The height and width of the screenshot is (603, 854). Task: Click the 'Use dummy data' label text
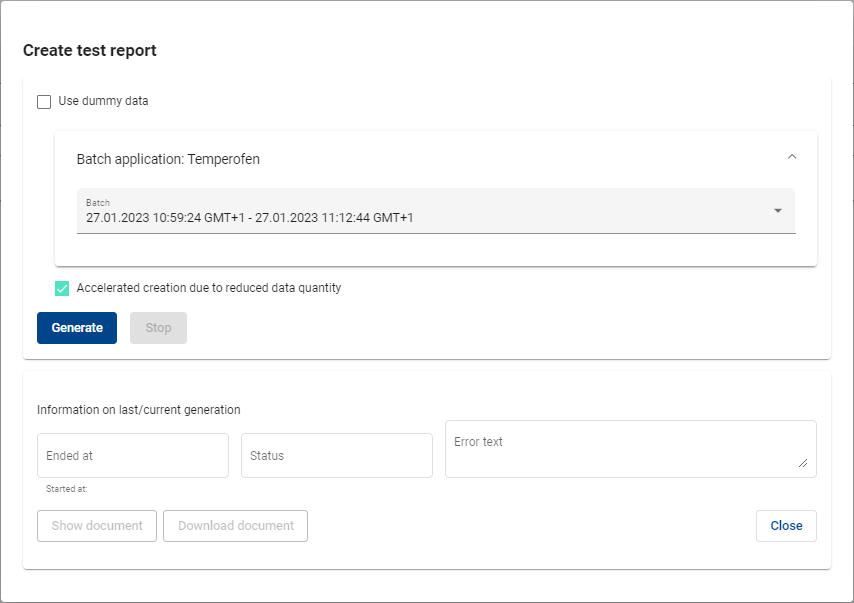[103, 101]
